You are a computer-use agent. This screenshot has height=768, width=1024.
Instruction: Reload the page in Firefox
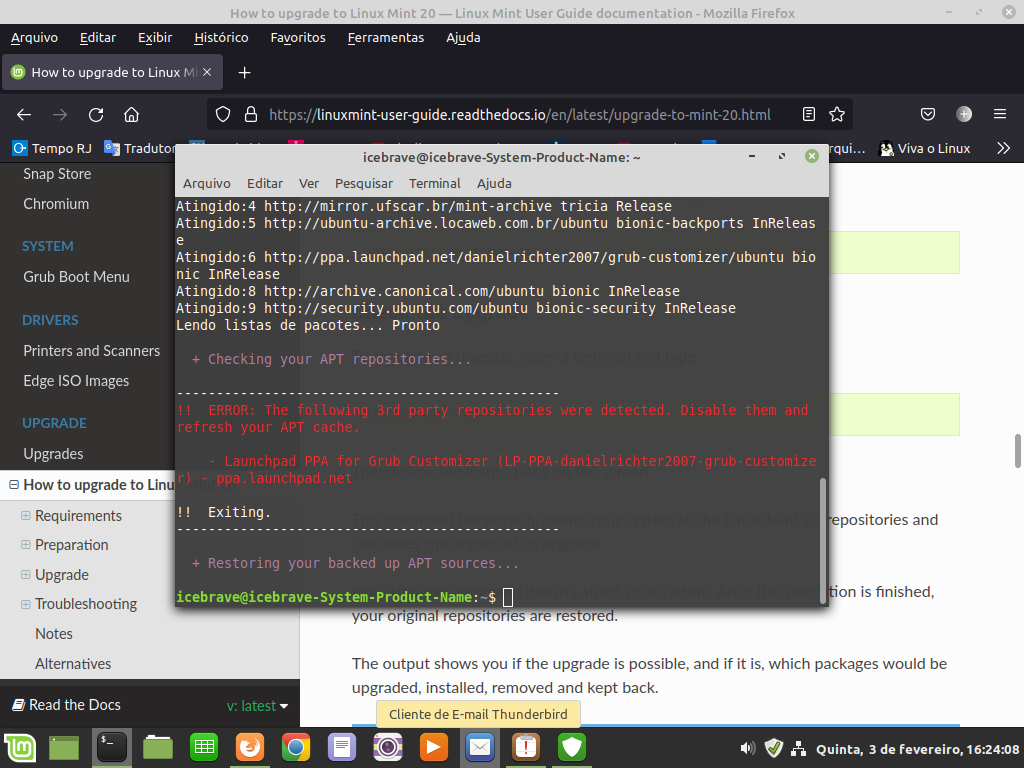tap(96, 114)
